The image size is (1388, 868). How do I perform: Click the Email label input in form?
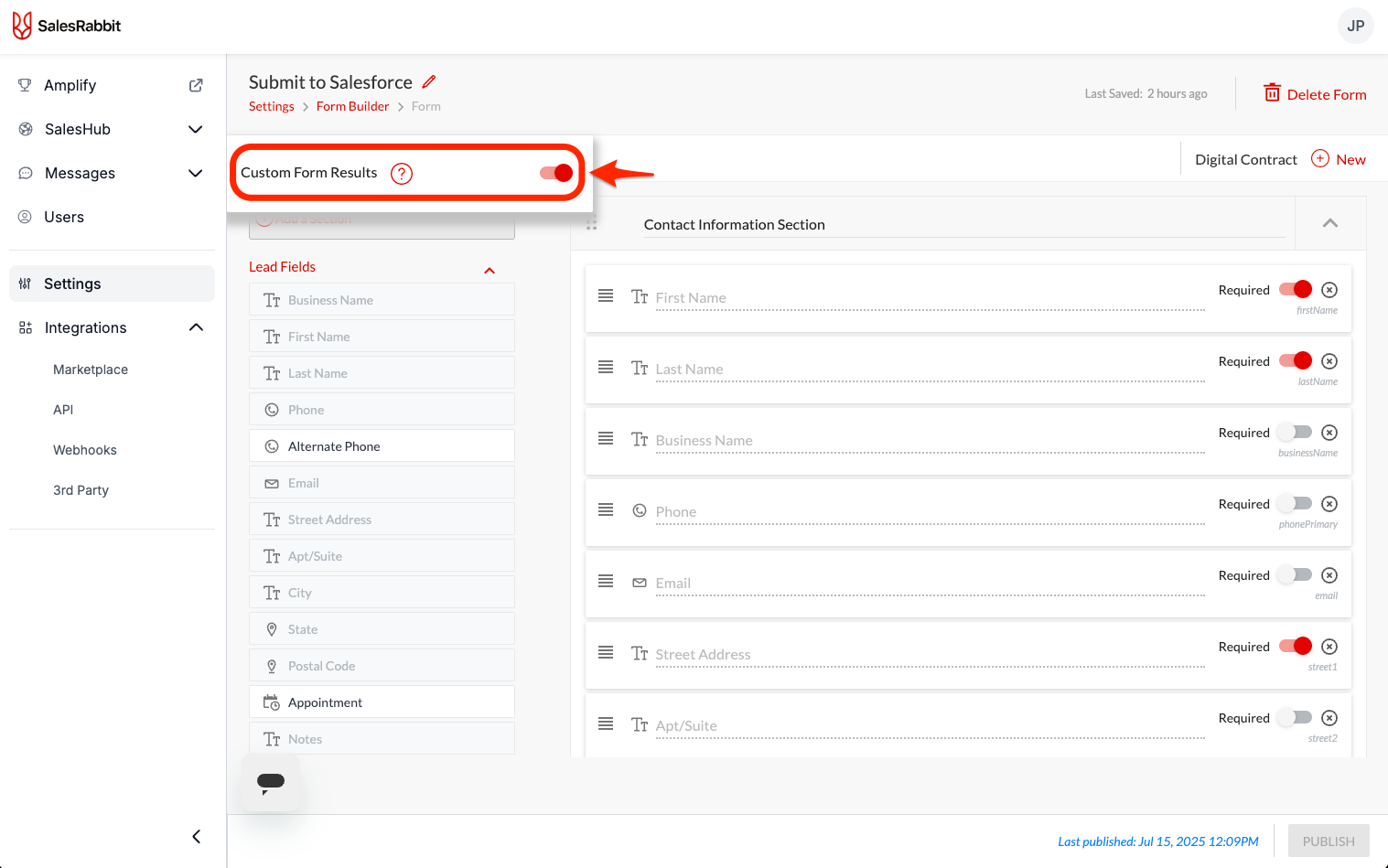point(930,584)
